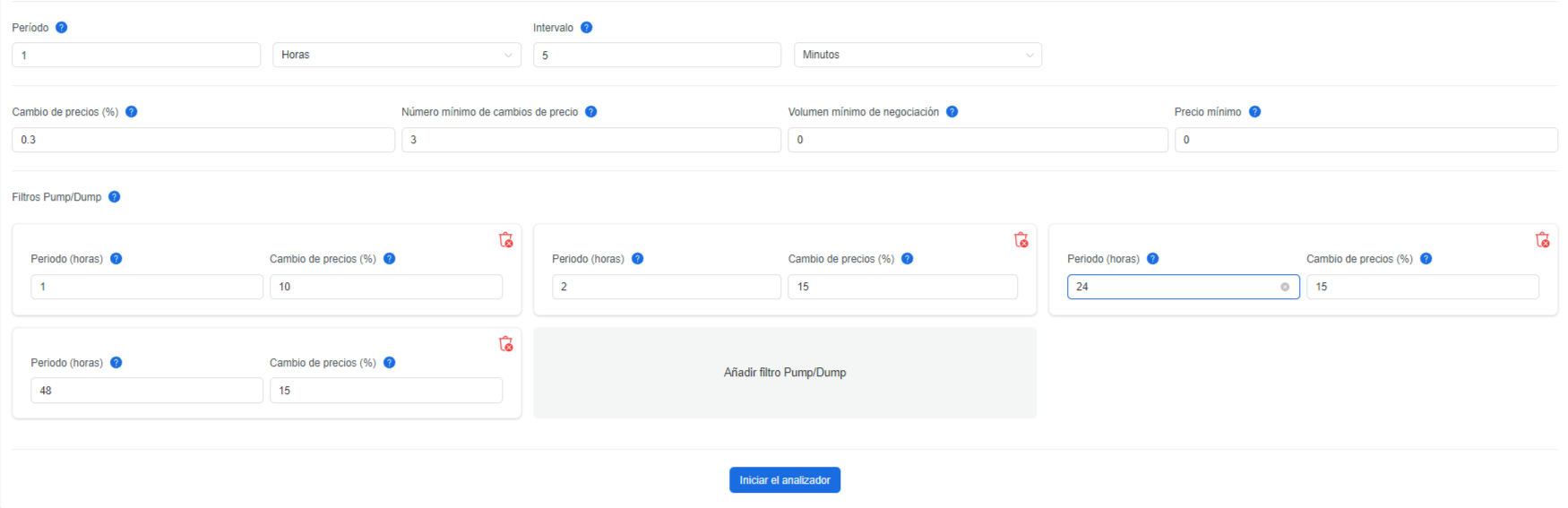
Task: Show help for Período
Action: [x=62, y=27]
